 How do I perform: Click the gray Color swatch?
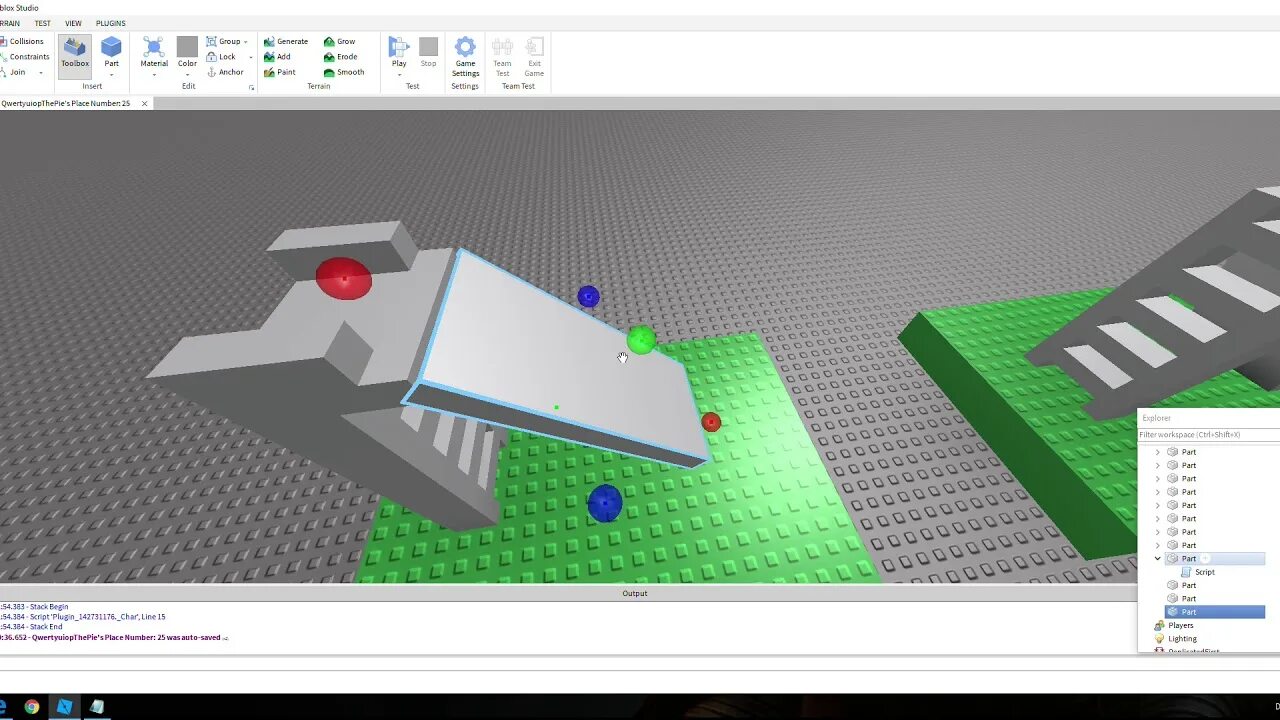pyautogui.click(x=187, y=47)
